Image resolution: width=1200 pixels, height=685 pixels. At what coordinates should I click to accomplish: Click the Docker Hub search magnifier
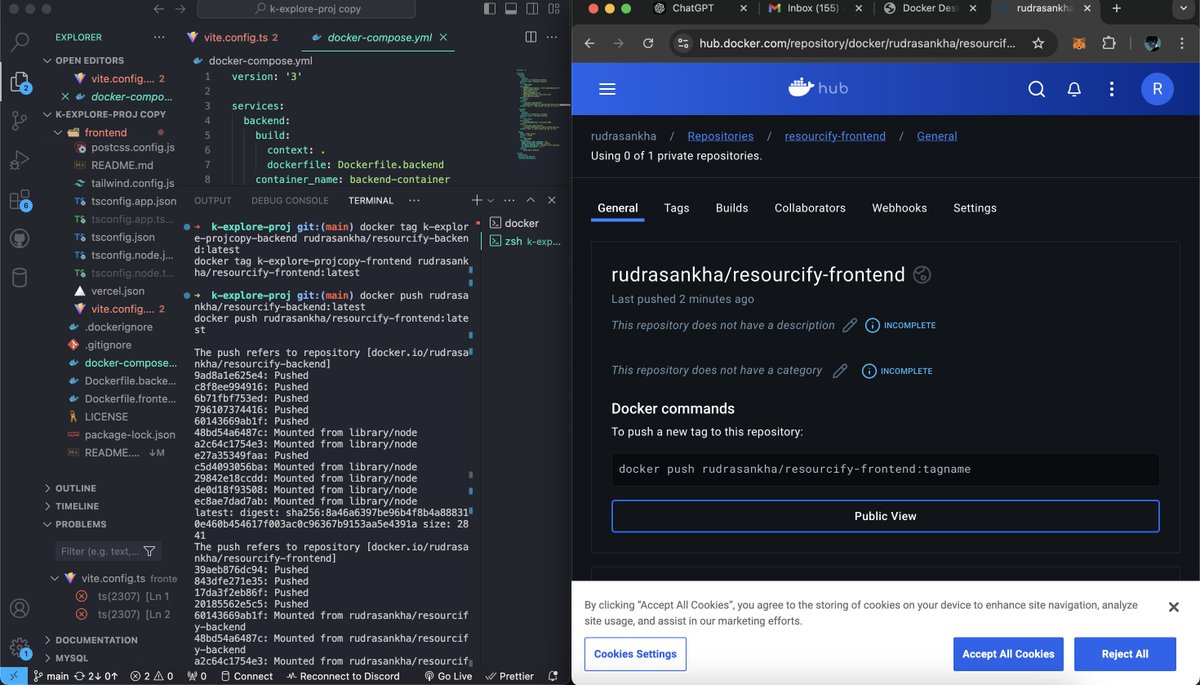[x=1037, y=89]
